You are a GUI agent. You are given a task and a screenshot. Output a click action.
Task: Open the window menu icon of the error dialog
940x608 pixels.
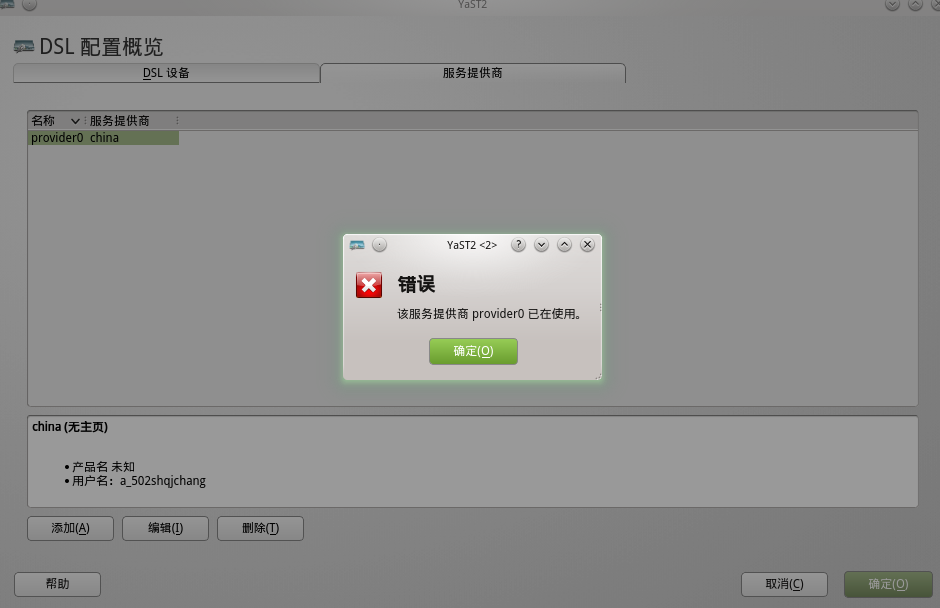(357, 245)
